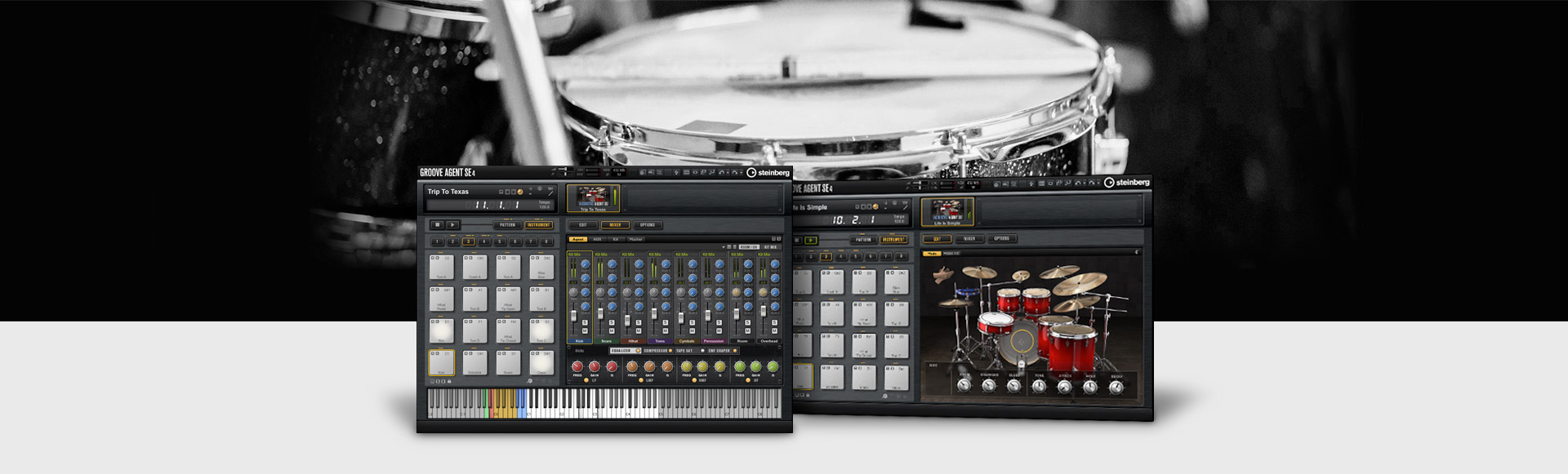Toggle the Tape Sat effect LED
The width and height of the screenshot is (1568, 474).
click(702, 351)
